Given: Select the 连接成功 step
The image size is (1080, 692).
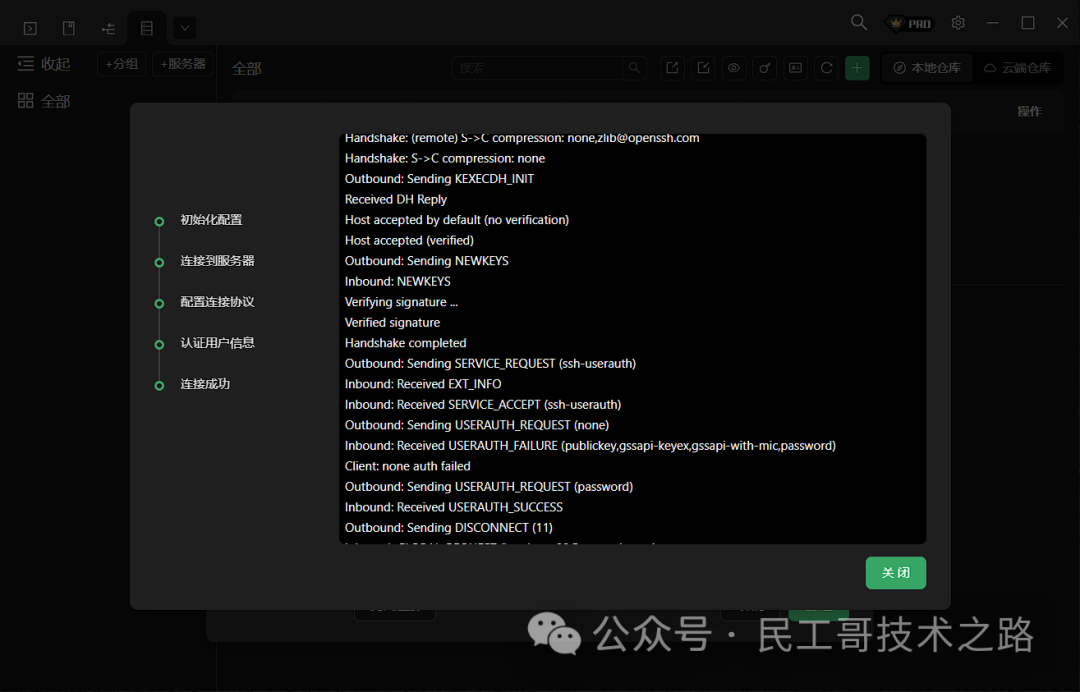Looking at the screenshot, I should click(205, 384).
